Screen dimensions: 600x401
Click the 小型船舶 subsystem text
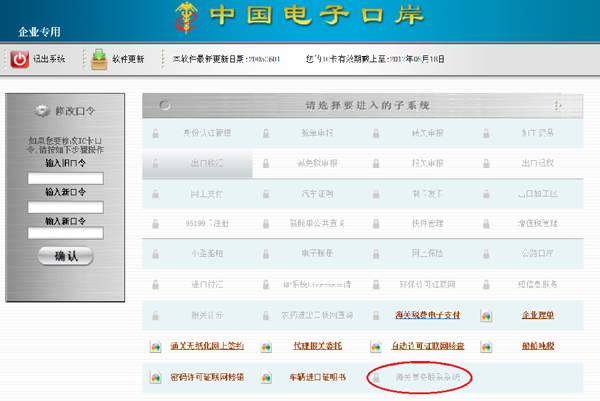click(207, 253)
